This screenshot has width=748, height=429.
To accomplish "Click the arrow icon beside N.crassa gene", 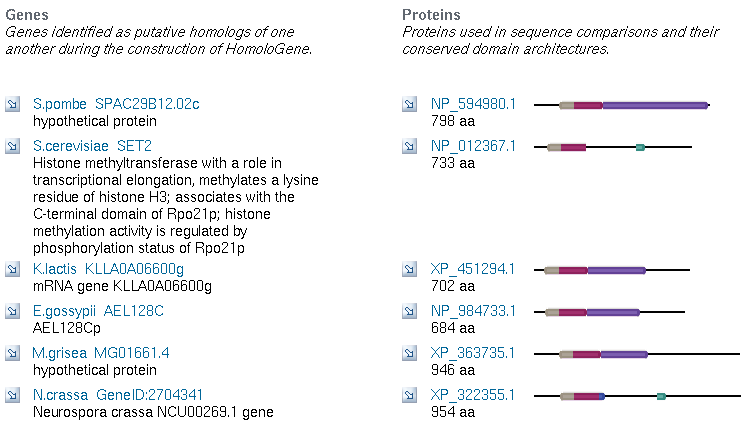I will [x=12, y=395].
